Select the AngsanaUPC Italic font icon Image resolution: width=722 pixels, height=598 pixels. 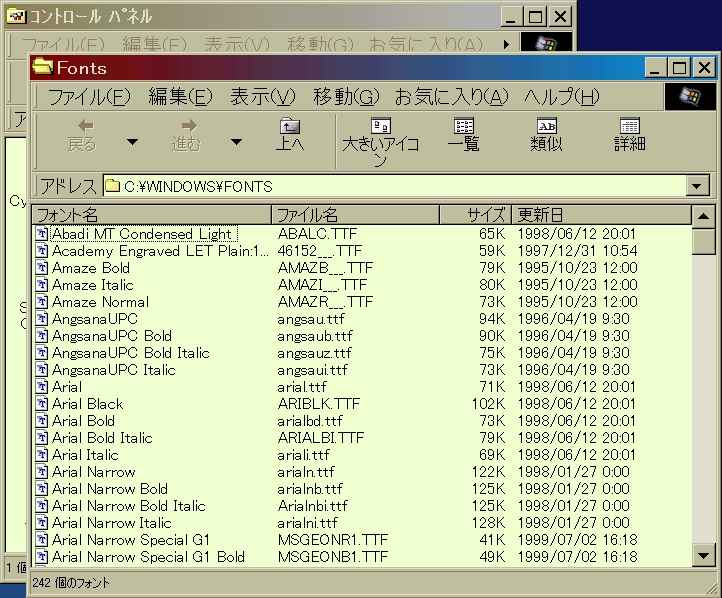click(x=42, y=370)
